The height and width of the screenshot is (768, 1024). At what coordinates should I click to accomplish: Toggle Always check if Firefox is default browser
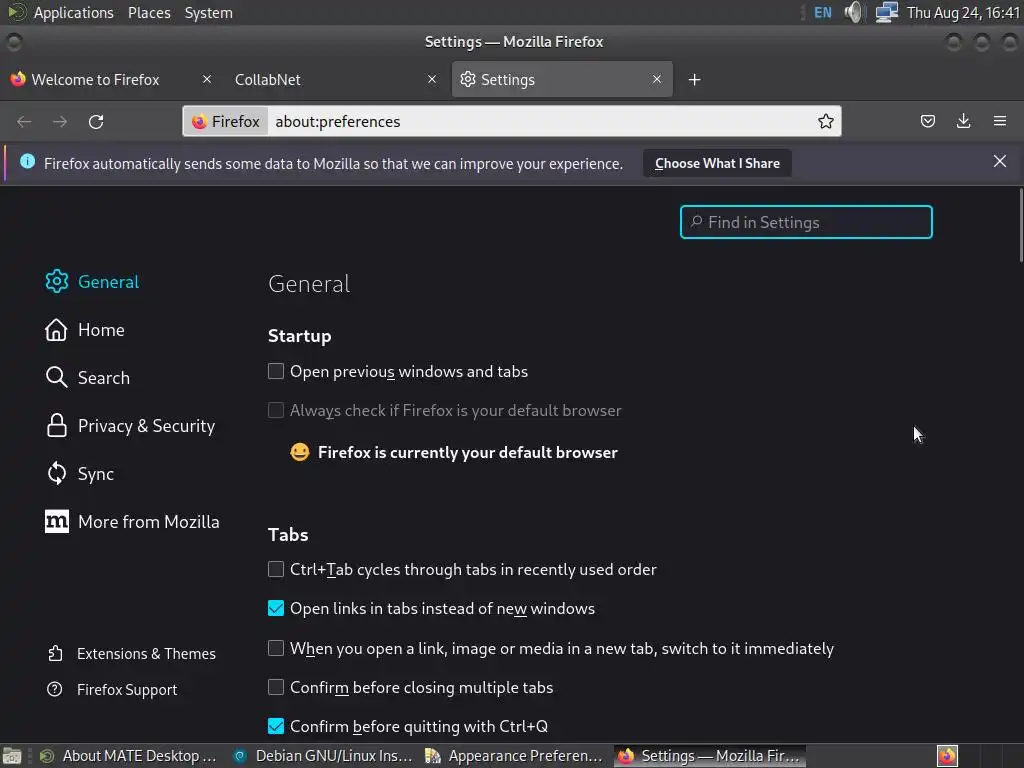coord(276,410)
